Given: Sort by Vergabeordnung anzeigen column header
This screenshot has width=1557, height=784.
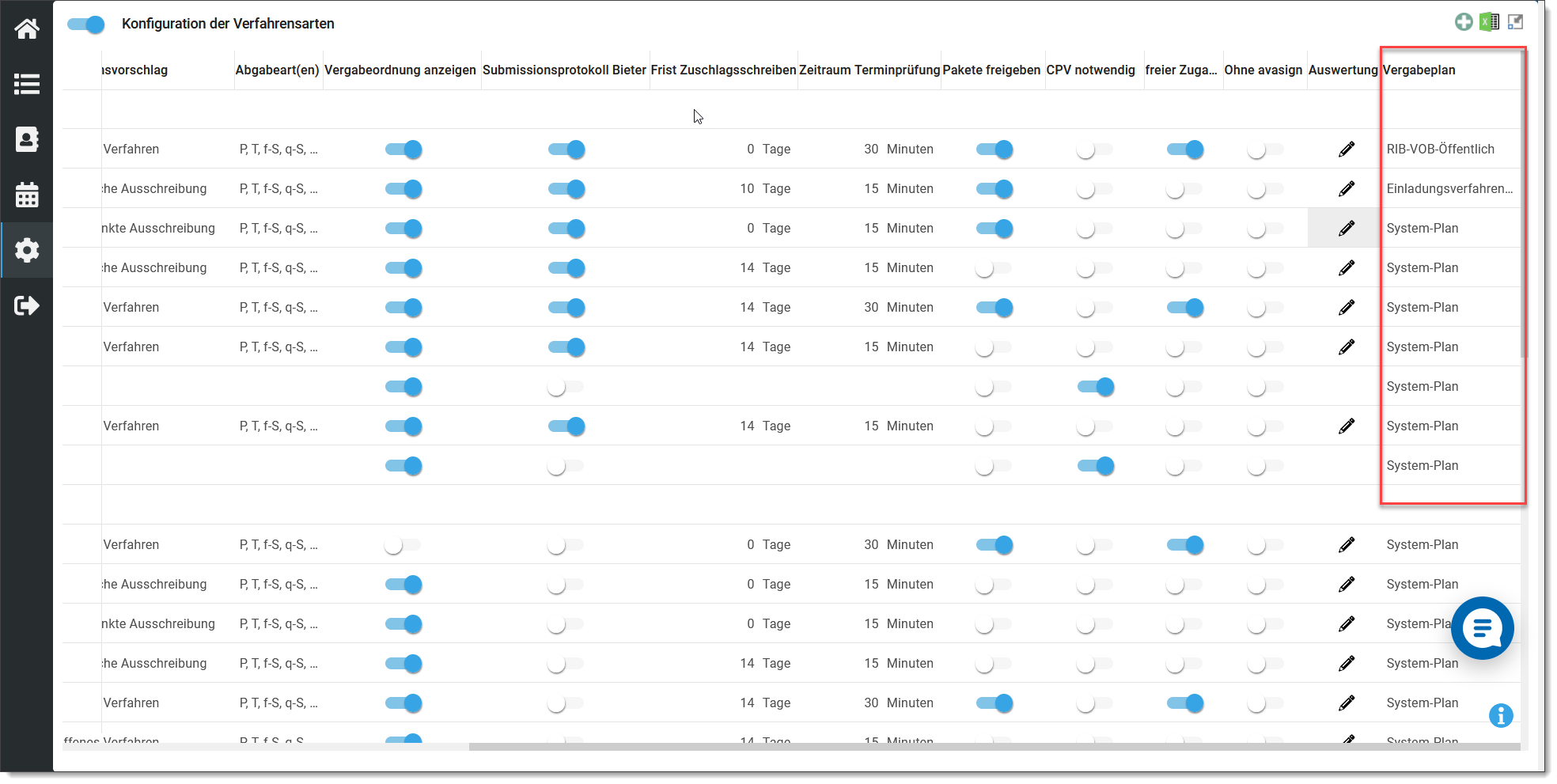Looking at the screenshot, I should pos(400,70).
